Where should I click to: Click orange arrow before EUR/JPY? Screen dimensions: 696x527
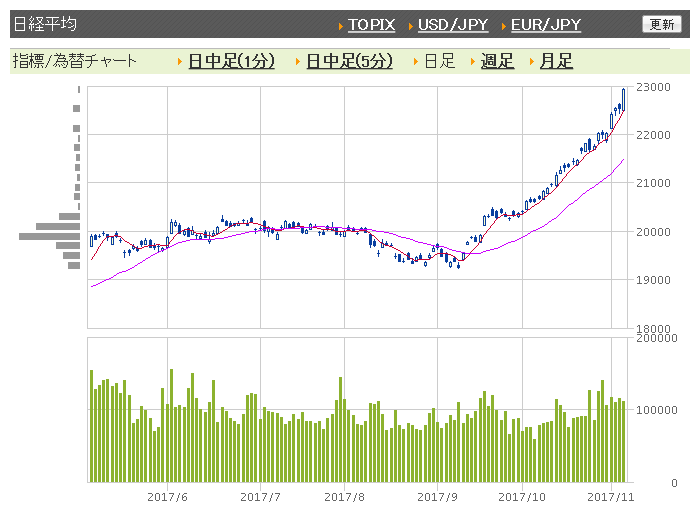click(x=503, y=26)
